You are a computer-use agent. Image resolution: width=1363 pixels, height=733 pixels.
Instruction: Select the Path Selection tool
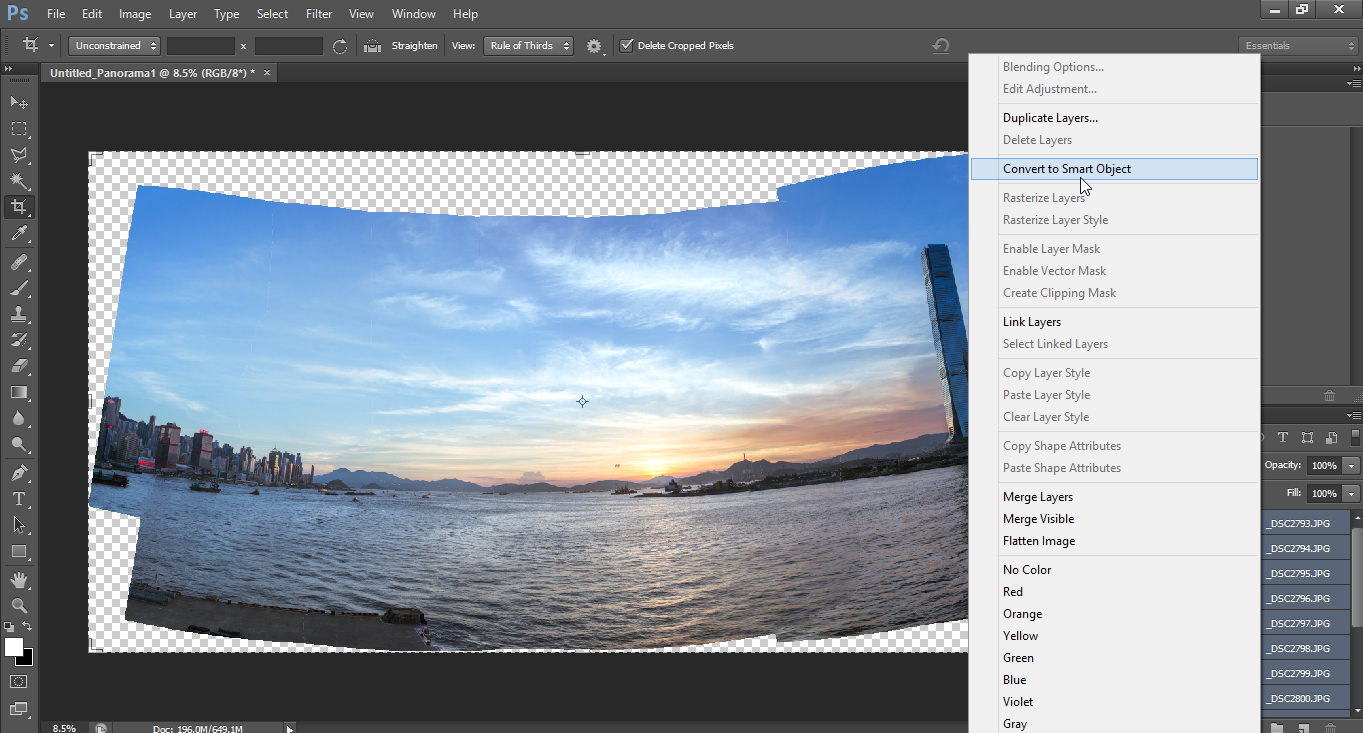19,524
